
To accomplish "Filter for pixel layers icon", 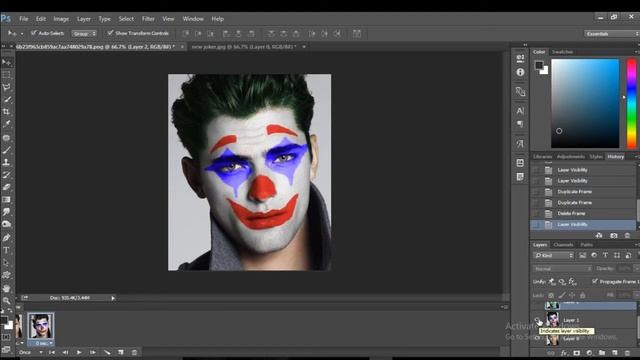I will [x=582, y=256].
